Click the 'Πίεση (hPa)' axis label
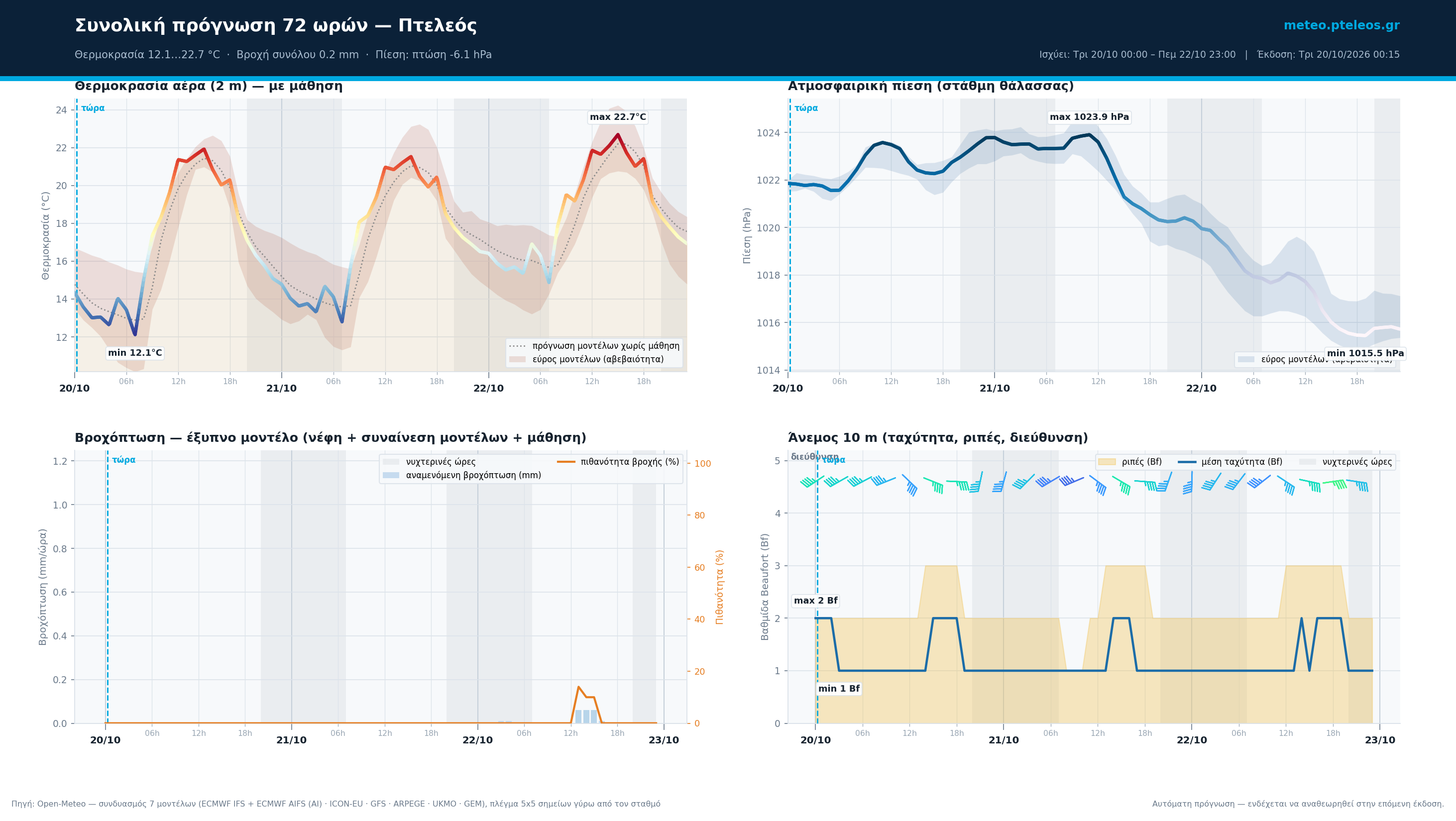Viewport: 1456px width, 821px height. coord(747,235)
